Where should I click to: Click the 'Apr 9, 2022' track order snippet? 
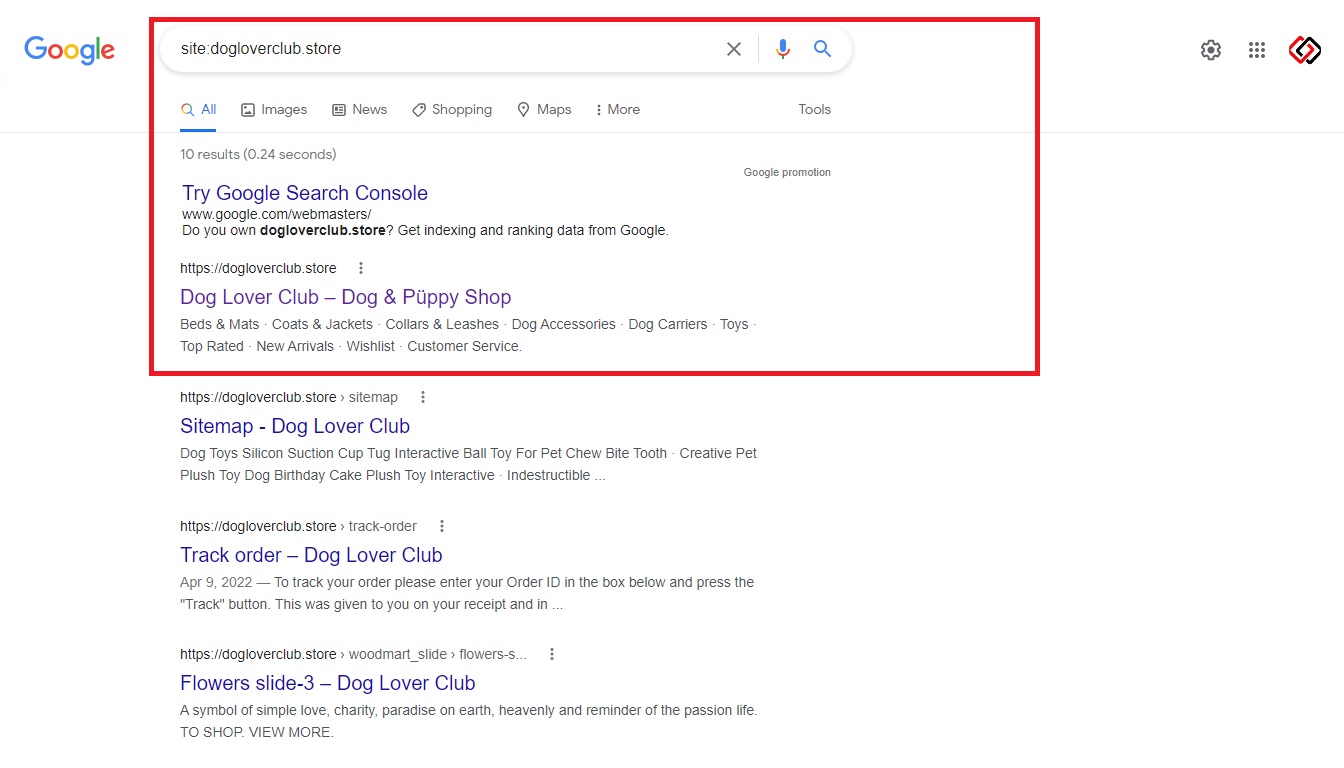[x=467, y=593]
